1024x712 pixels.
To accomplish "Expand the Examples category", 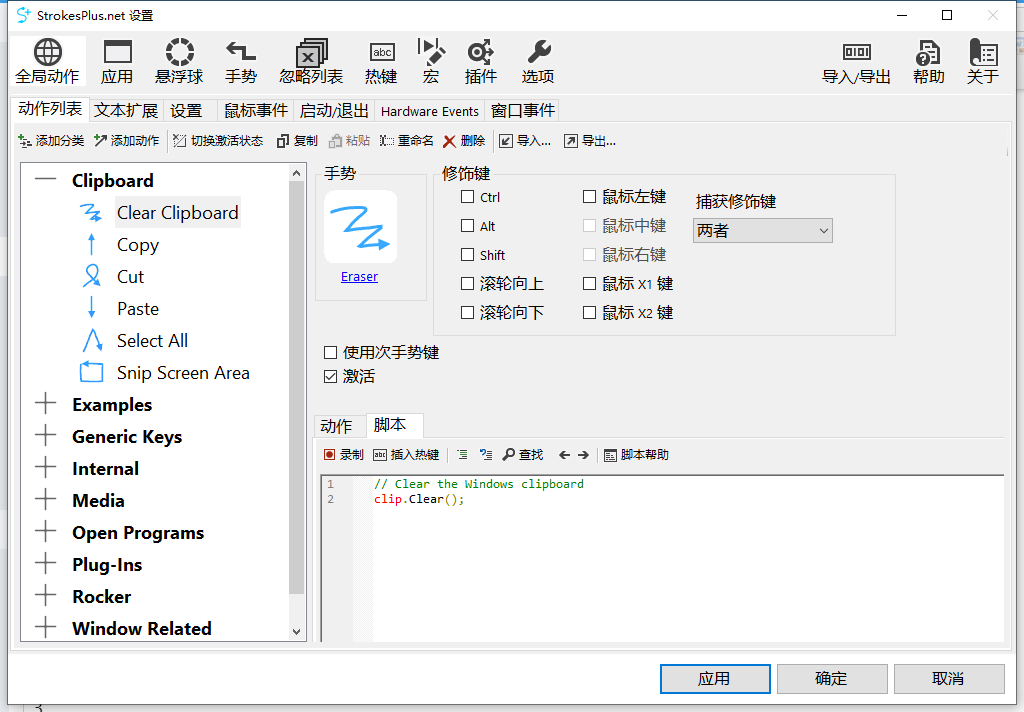I will click(x=45, y=404).
